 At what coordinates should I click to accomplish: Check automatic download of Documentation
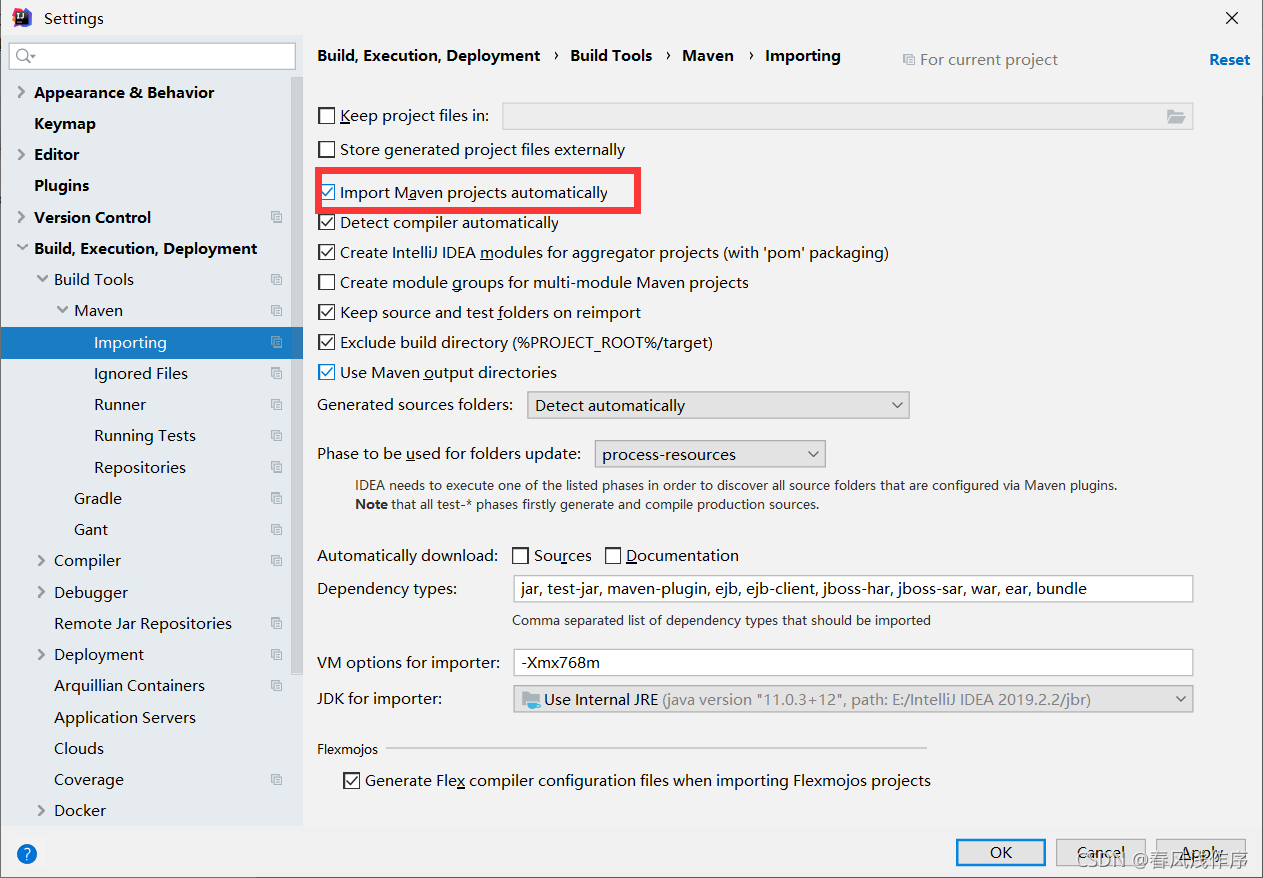tap(613, 555)
